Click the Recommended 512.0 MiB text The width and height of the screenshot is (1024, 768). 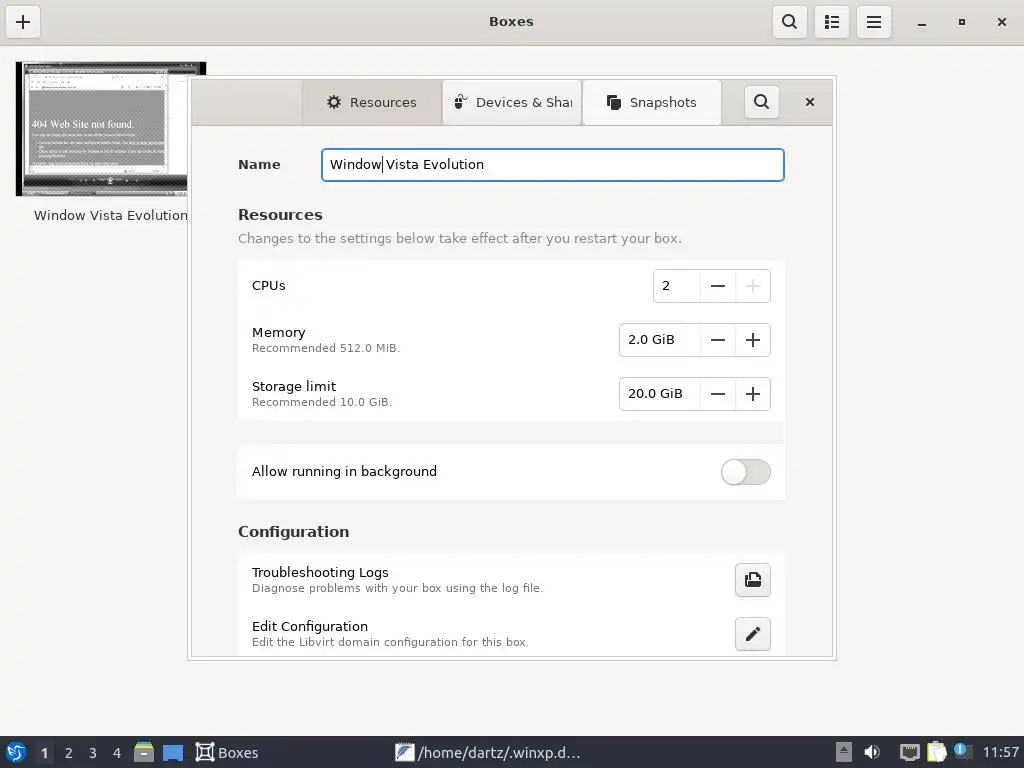(326, 349)
